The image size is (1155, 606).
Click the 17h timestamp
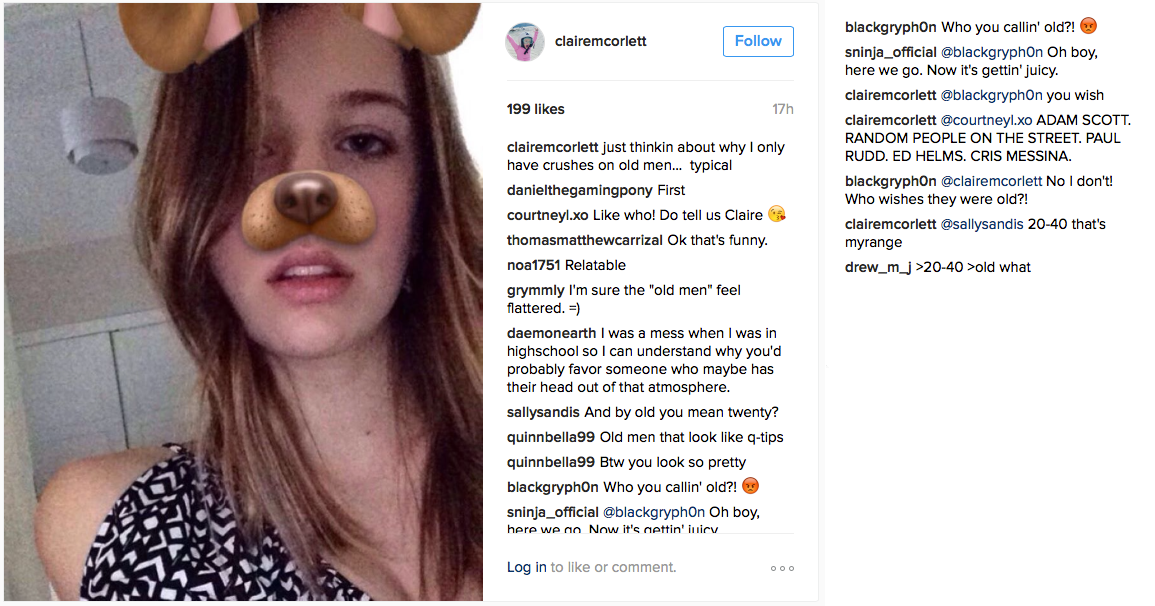(783, 109)
